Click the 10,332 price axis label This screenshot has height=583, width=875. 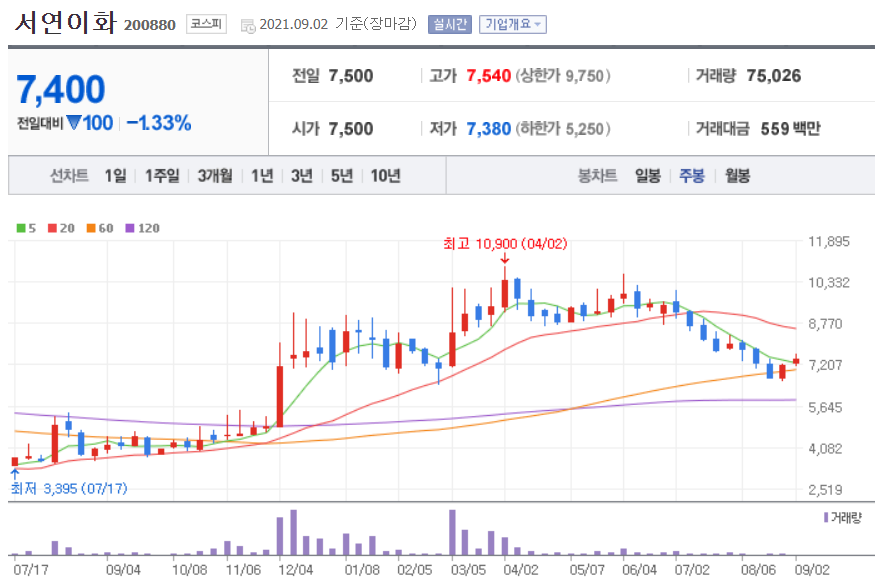tap(829, 283)
